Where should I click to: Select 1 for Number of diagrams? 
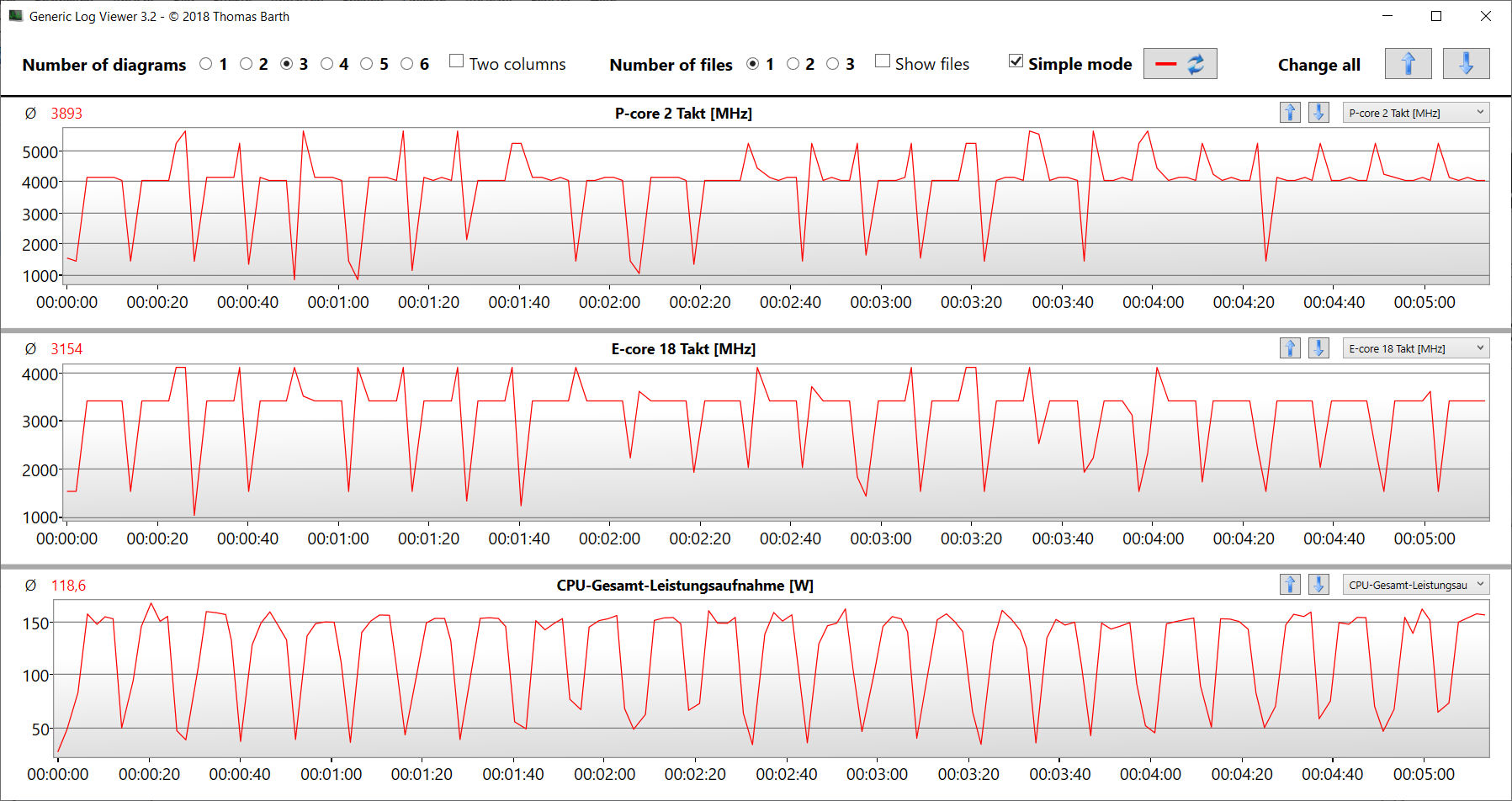pos(206,64)
